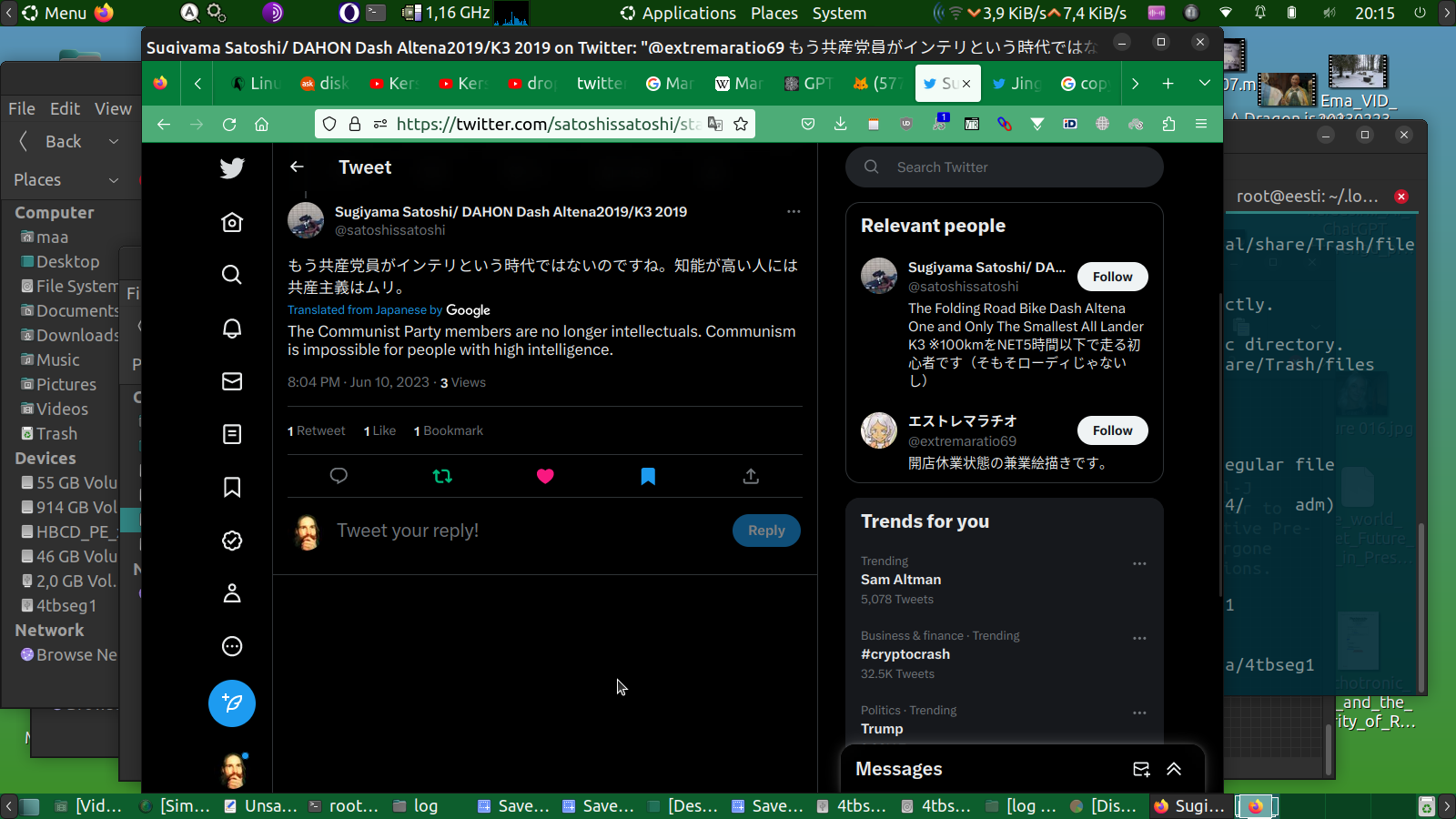Focus the Tweet your reply field

tap(528, 531)
